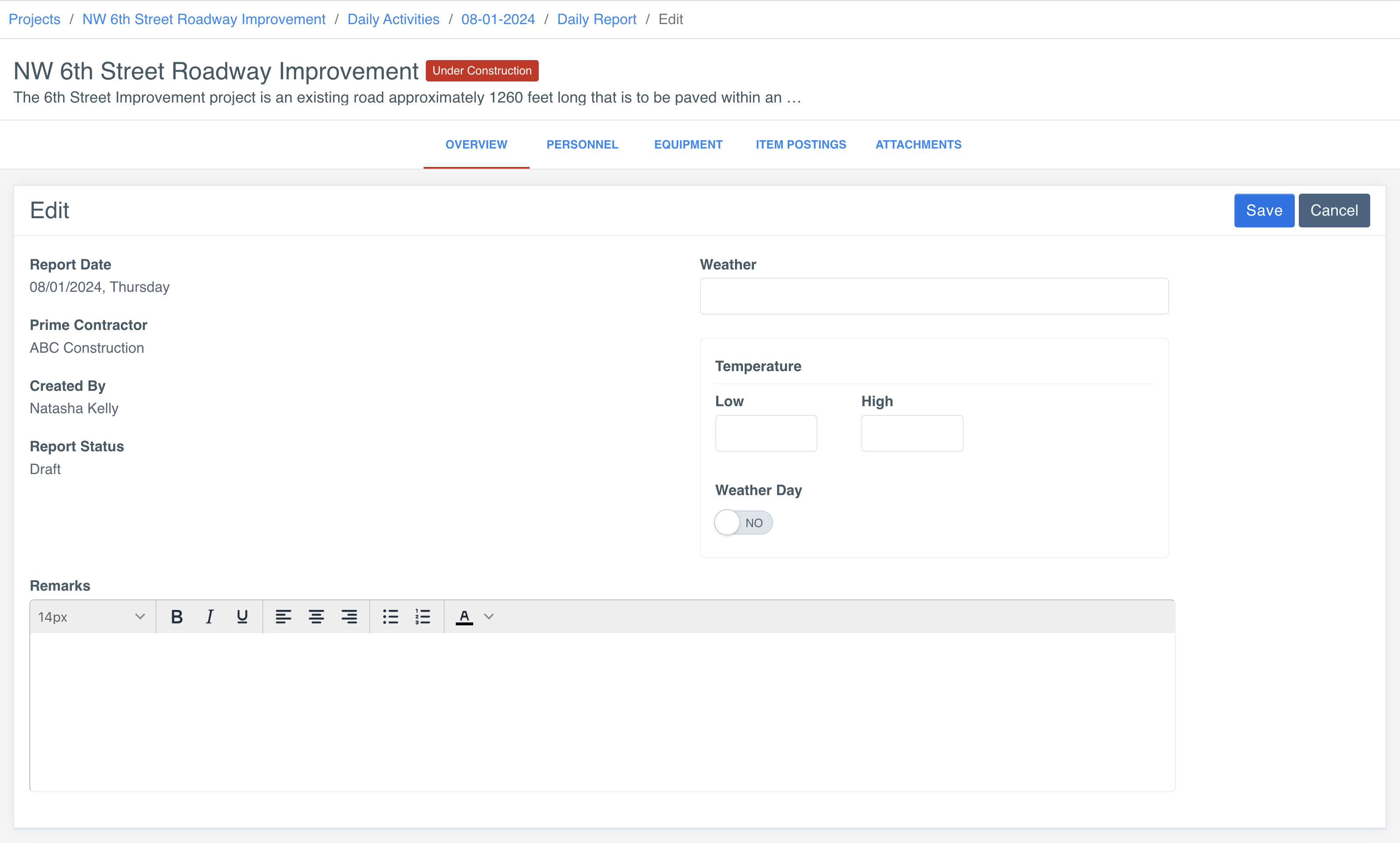Insert a numbered list in Remarks

tap(423, 617)
